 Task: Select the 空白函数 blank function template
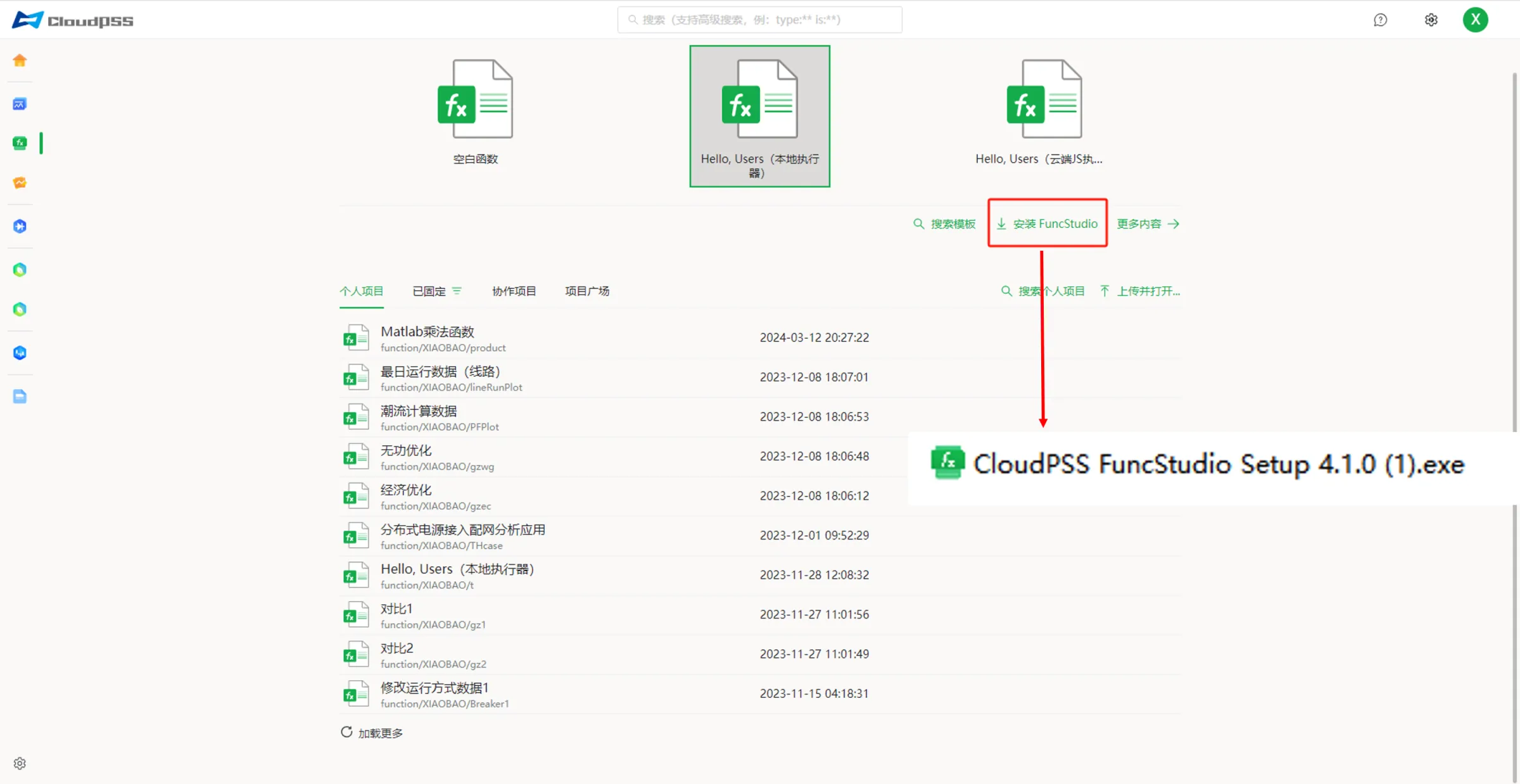(x=475, y=113)
